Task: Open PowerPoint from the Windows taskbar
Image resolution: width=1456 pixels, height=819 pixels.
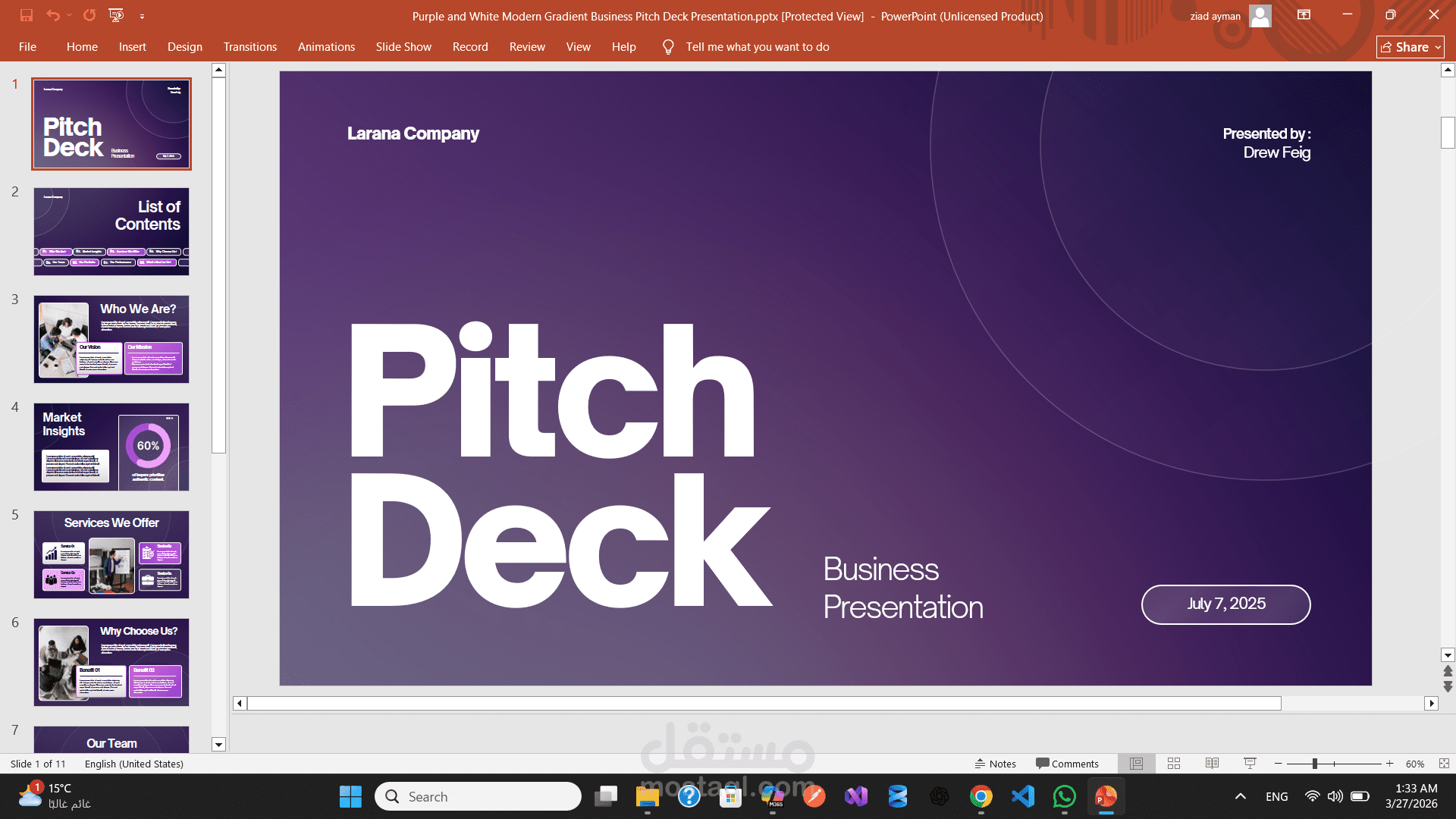Action: [x=1105, y=796]
